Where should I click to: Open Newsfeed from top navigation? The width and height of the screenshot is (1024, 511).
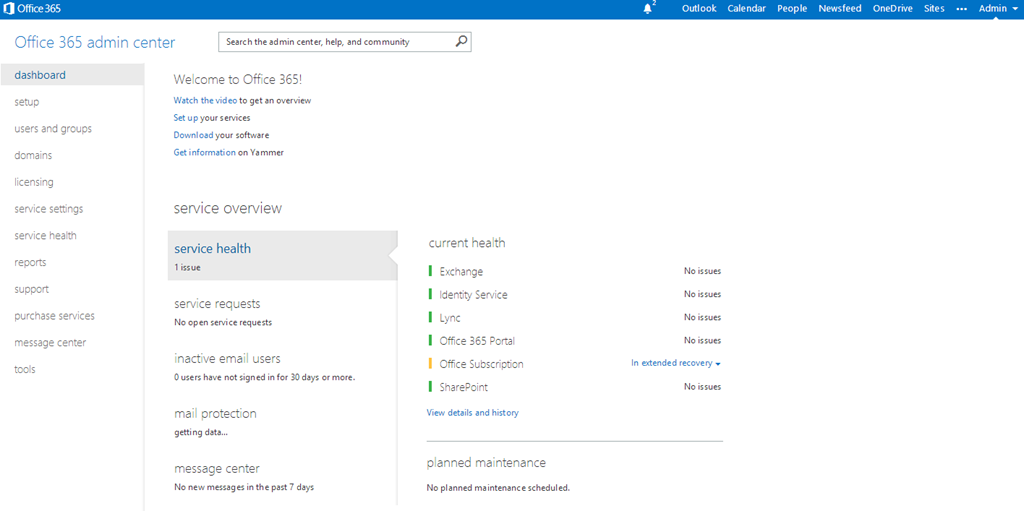[x=840, y=8]
